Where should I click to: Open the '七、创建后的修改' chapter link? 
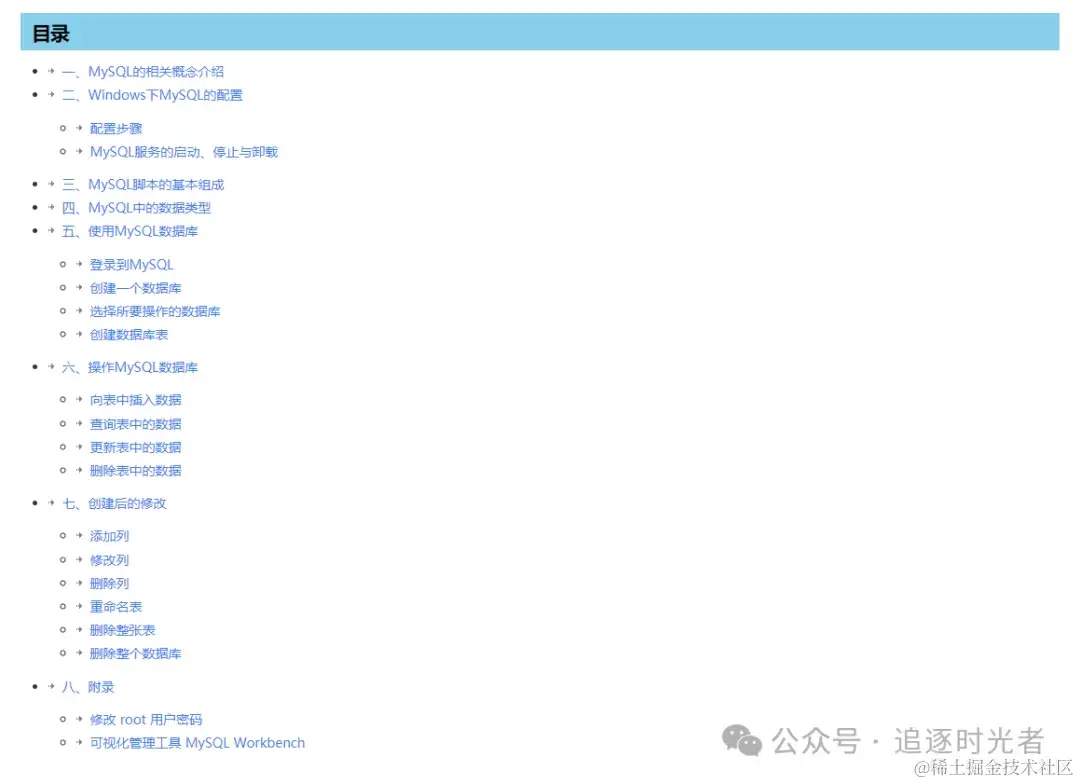[x=114, y=504]
